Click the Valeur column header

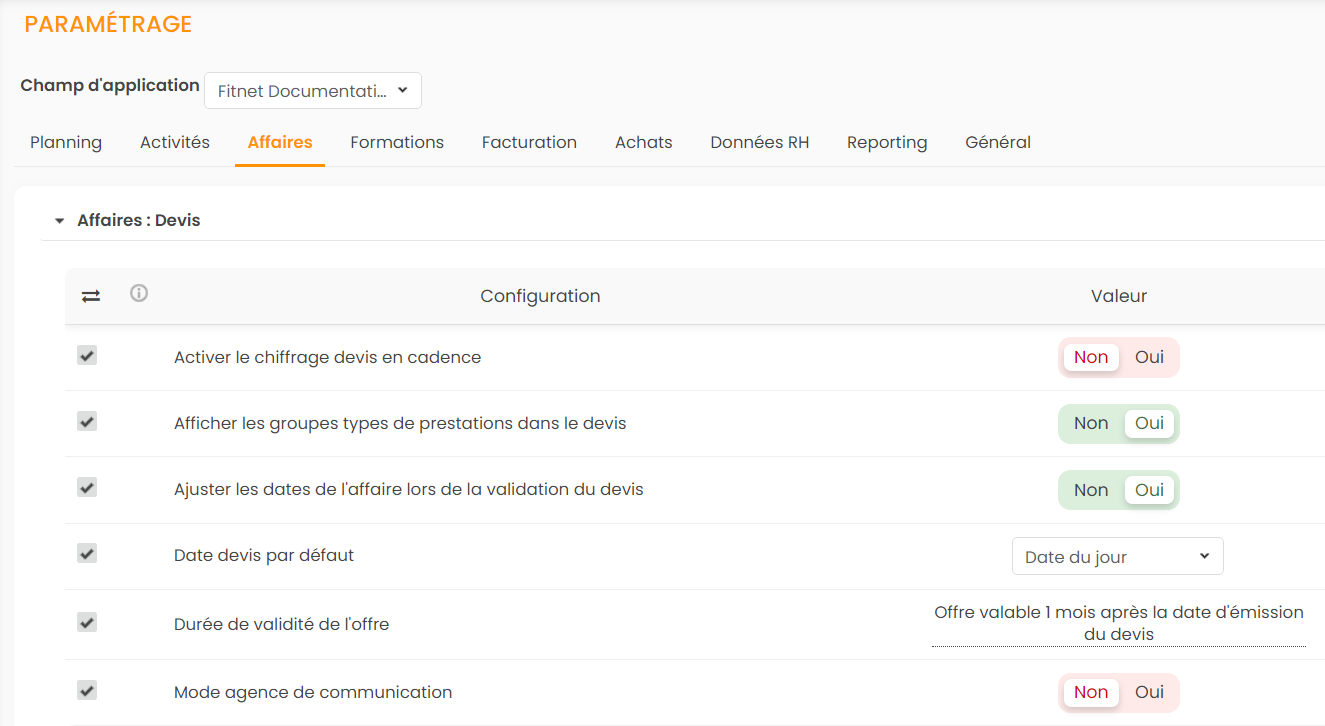(1118, 296)
